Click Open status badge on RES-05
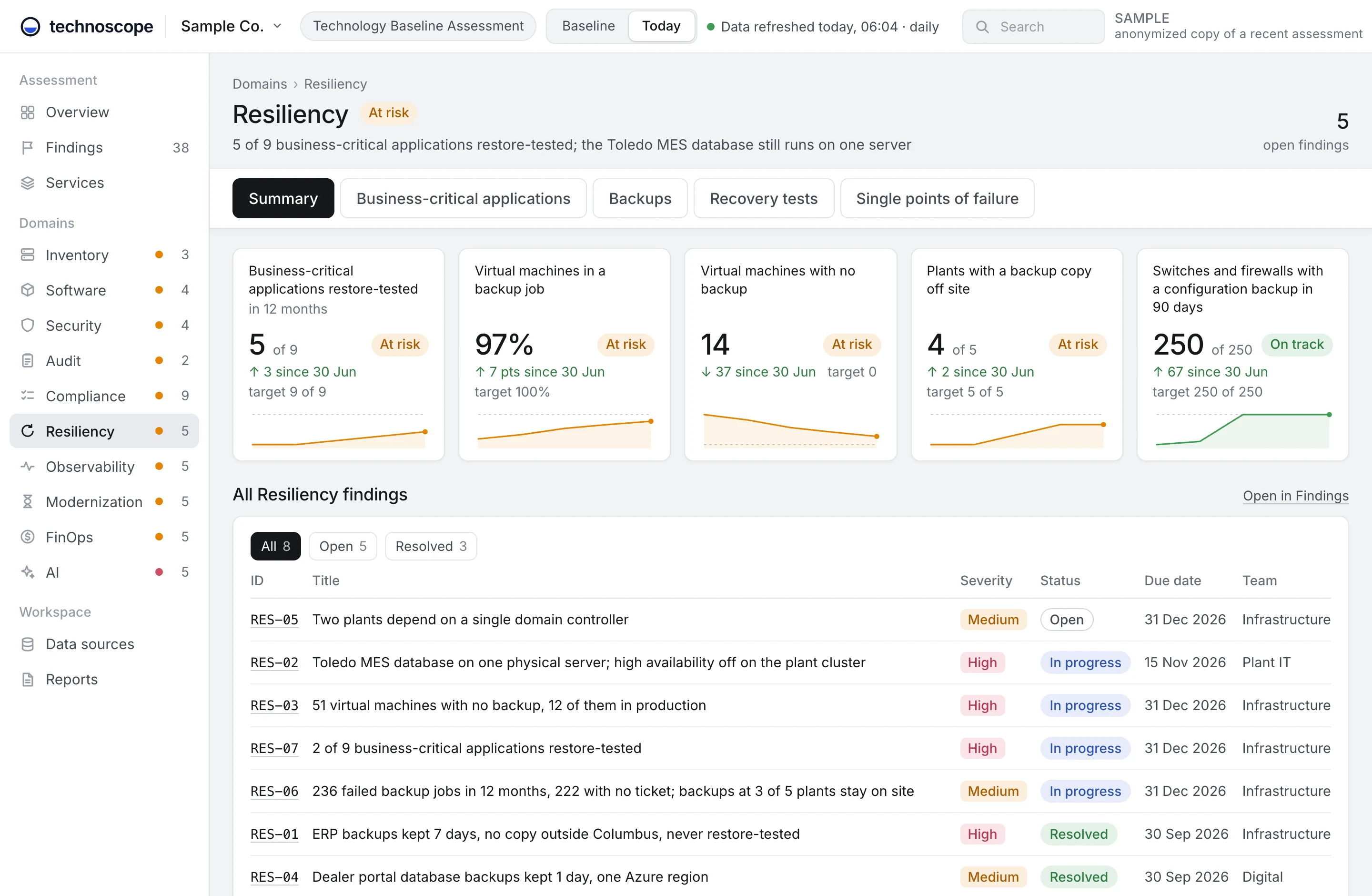 [x=1067, y=620]
